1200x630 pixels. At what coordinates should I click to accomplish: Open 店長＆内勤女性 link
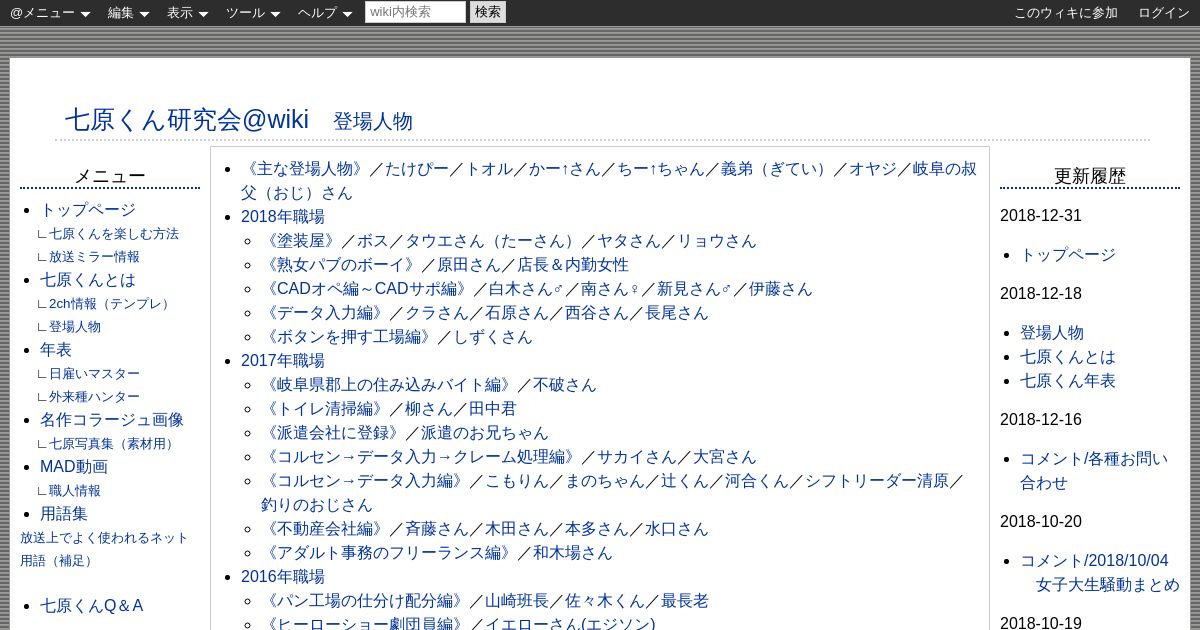point(573,265)
